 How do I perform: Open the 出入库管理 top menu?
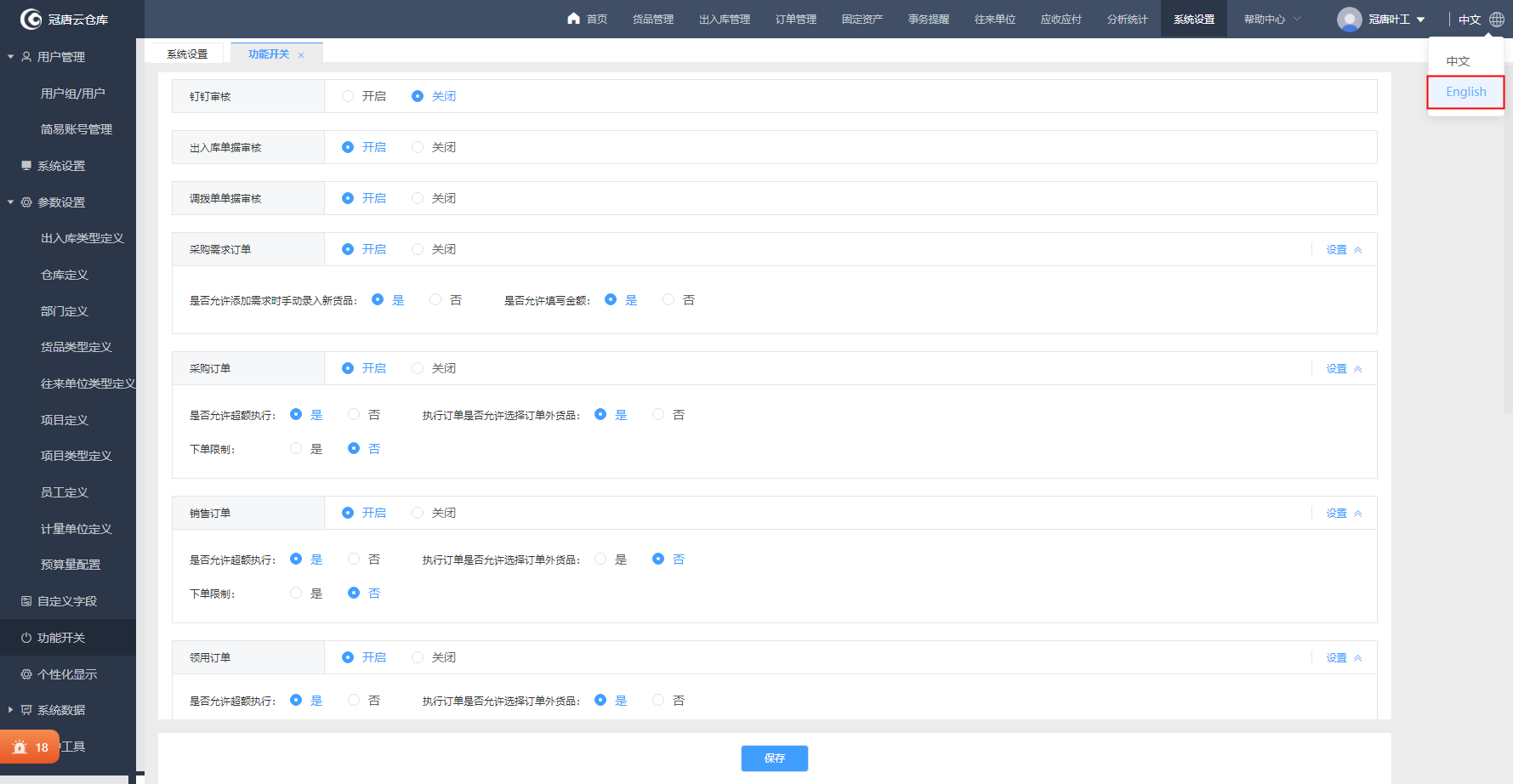(725, 19)
